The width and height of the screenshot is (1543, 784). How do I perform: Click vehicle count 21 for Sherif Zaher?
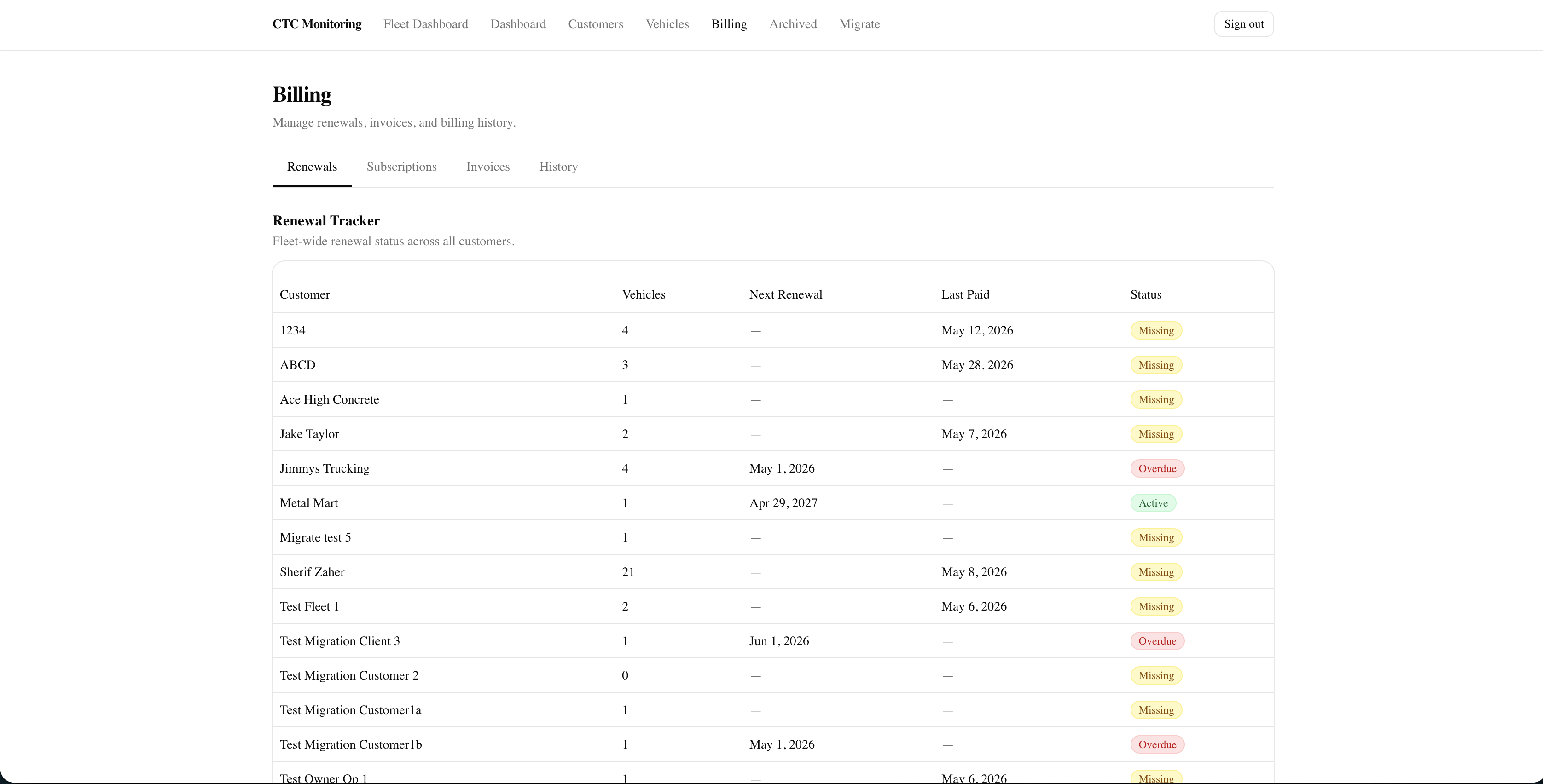[628, 571]
